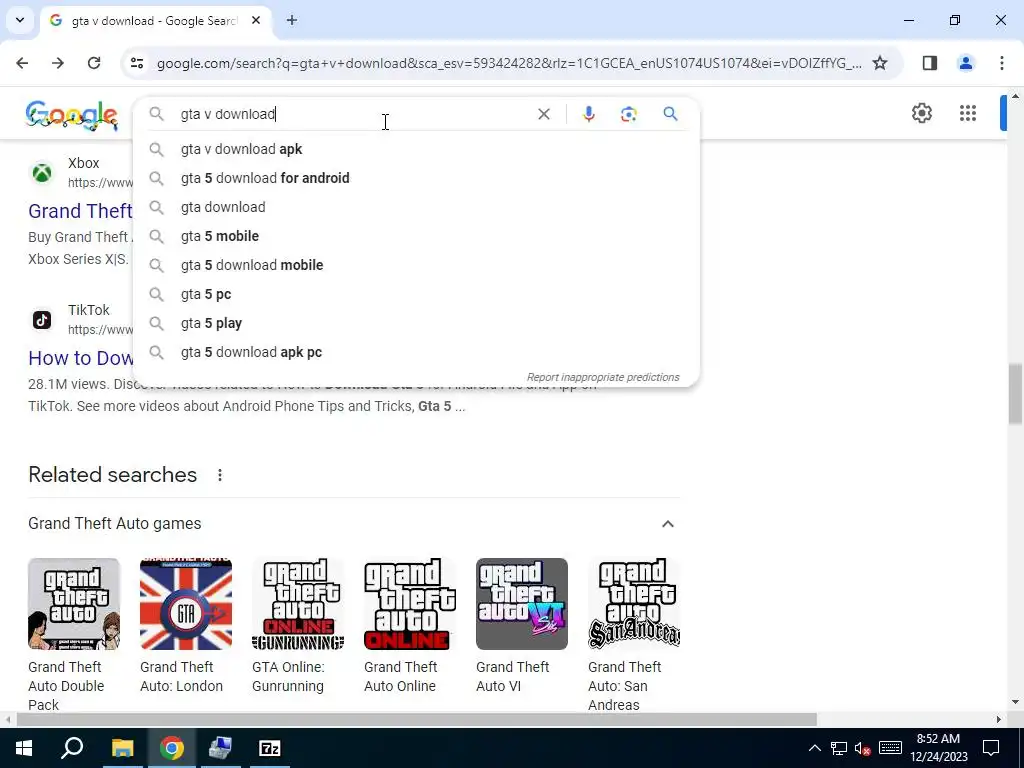Start voice search with microphone icon
Screen dimensions: 1024x768
click(588, 114)
